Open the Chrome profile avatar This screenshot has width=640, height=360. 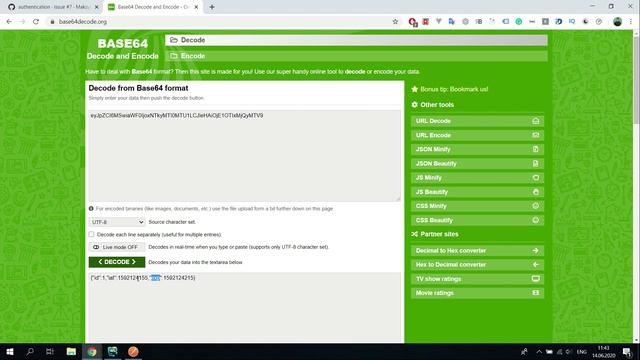point(617,22)
